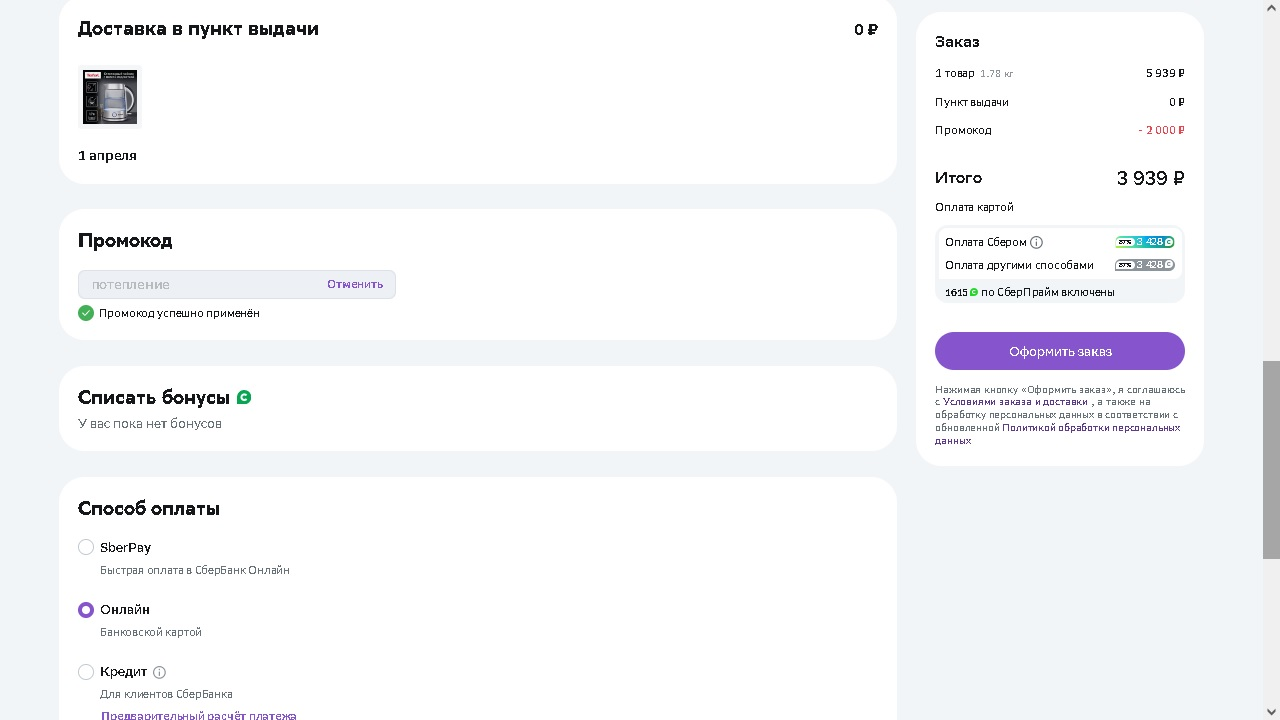1280x720 pixels.
Task: Click the green promo code success checkmark
Action: tap(86, 313)
